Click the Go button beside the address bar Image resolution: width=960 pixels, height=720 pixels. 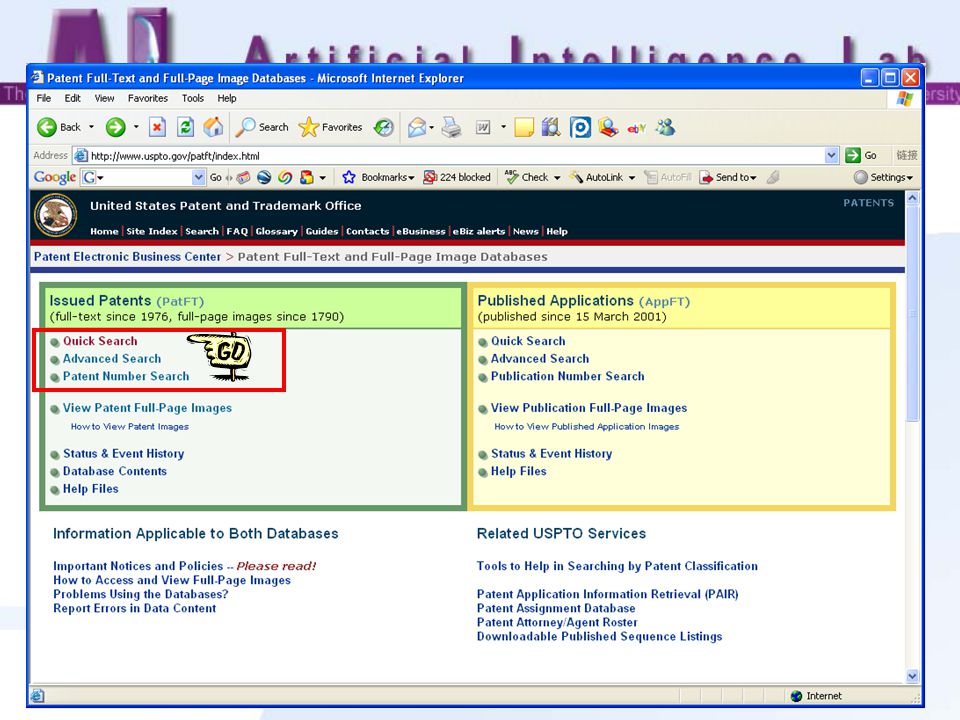click(861, 156)
